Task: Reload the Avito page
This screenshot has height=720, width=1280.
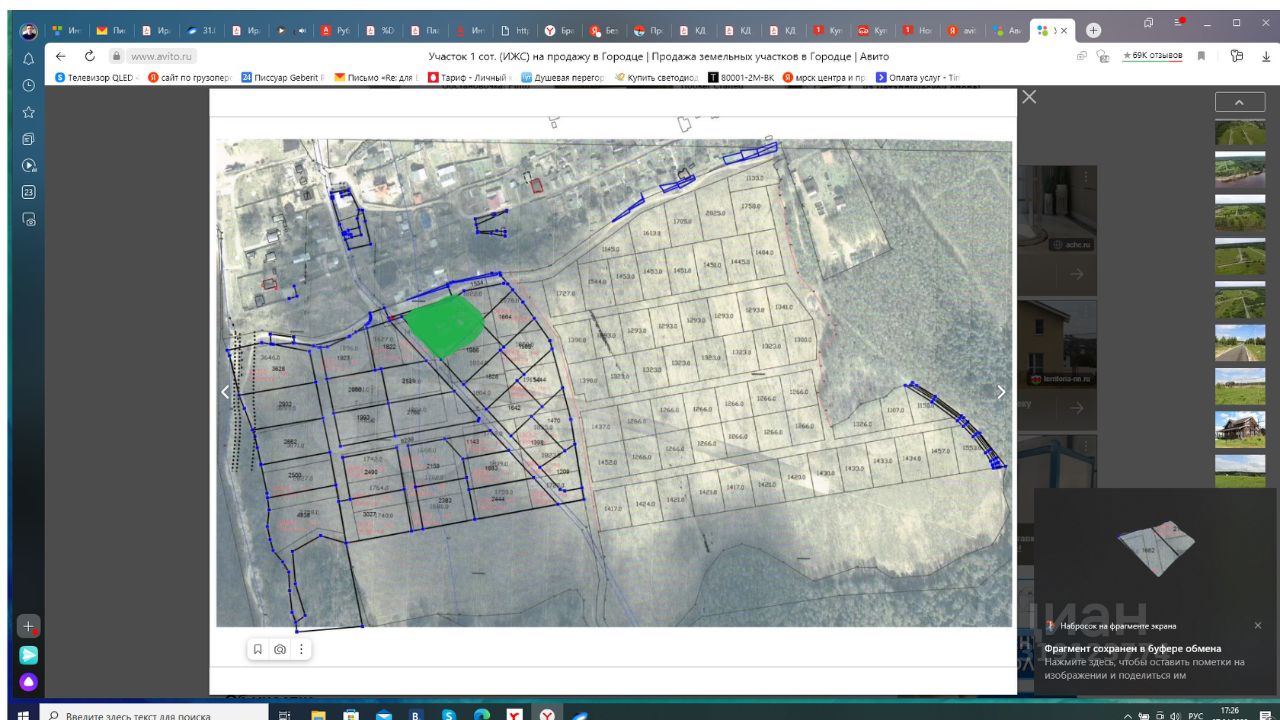Action: click(x=89, y=57)
